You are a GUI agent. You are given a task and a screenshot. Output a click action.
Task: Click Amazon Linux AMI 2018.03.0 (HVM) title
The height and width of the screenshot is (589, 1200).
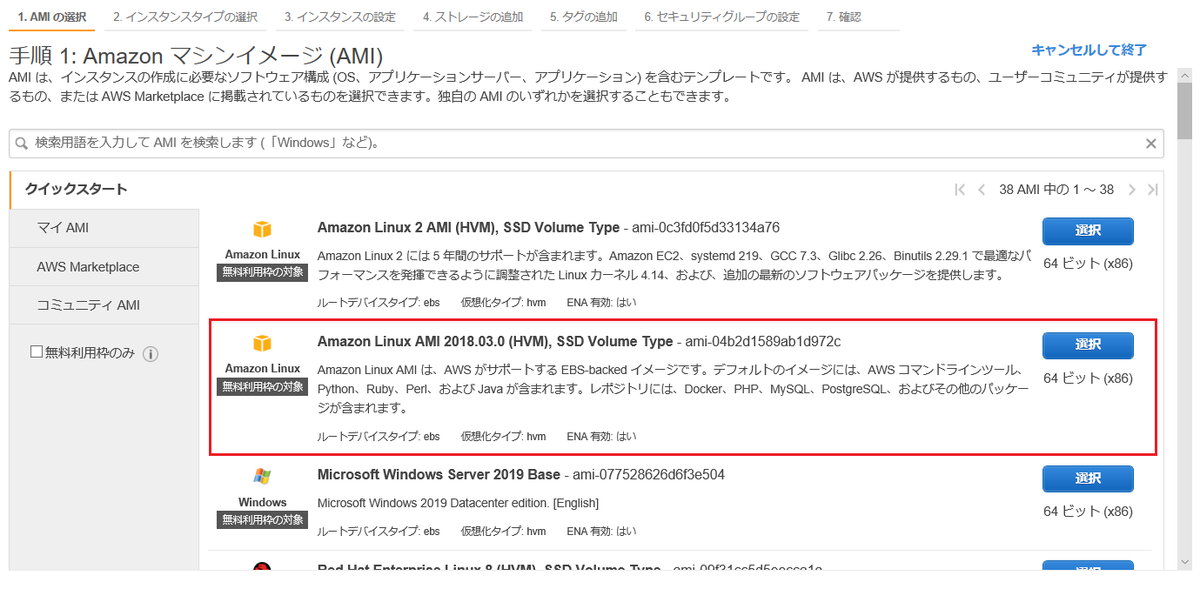495,341
